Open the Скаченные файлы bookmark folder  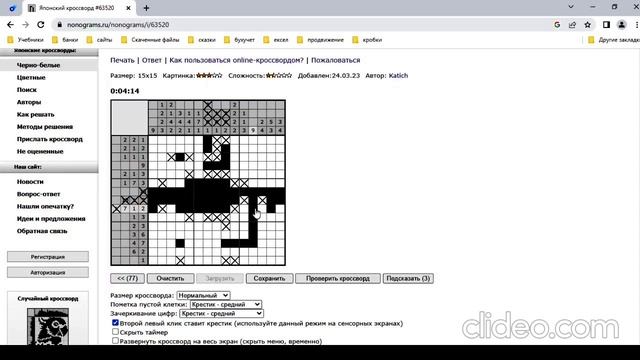tap(150, 40)
